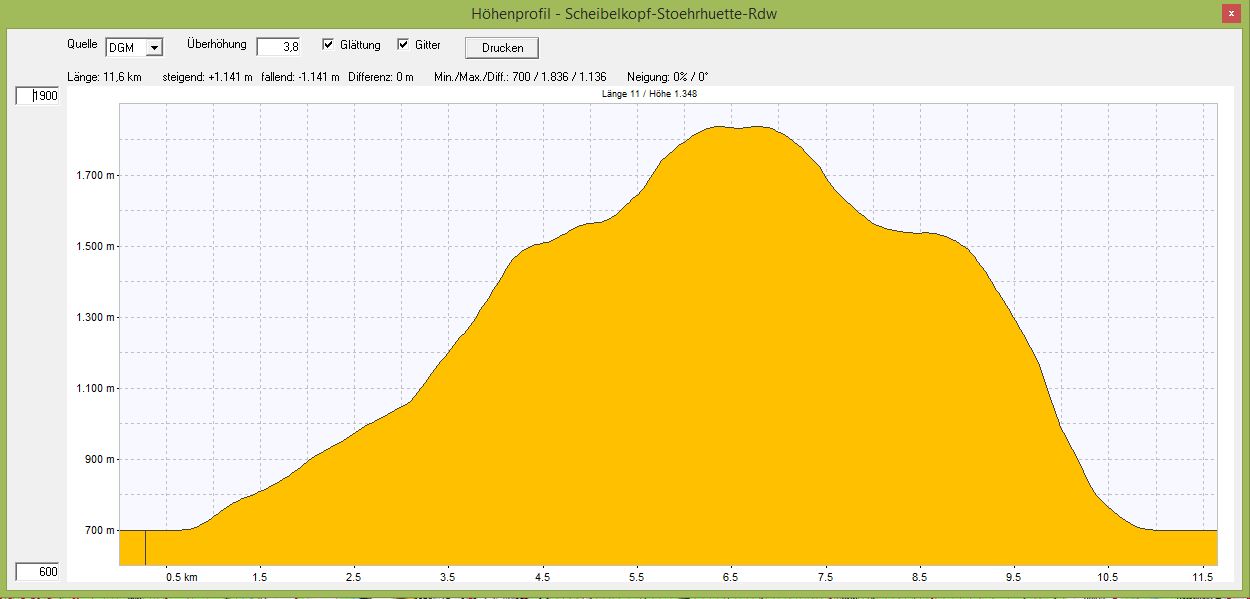Click the Länge: 11,6 km statistic

104,77
